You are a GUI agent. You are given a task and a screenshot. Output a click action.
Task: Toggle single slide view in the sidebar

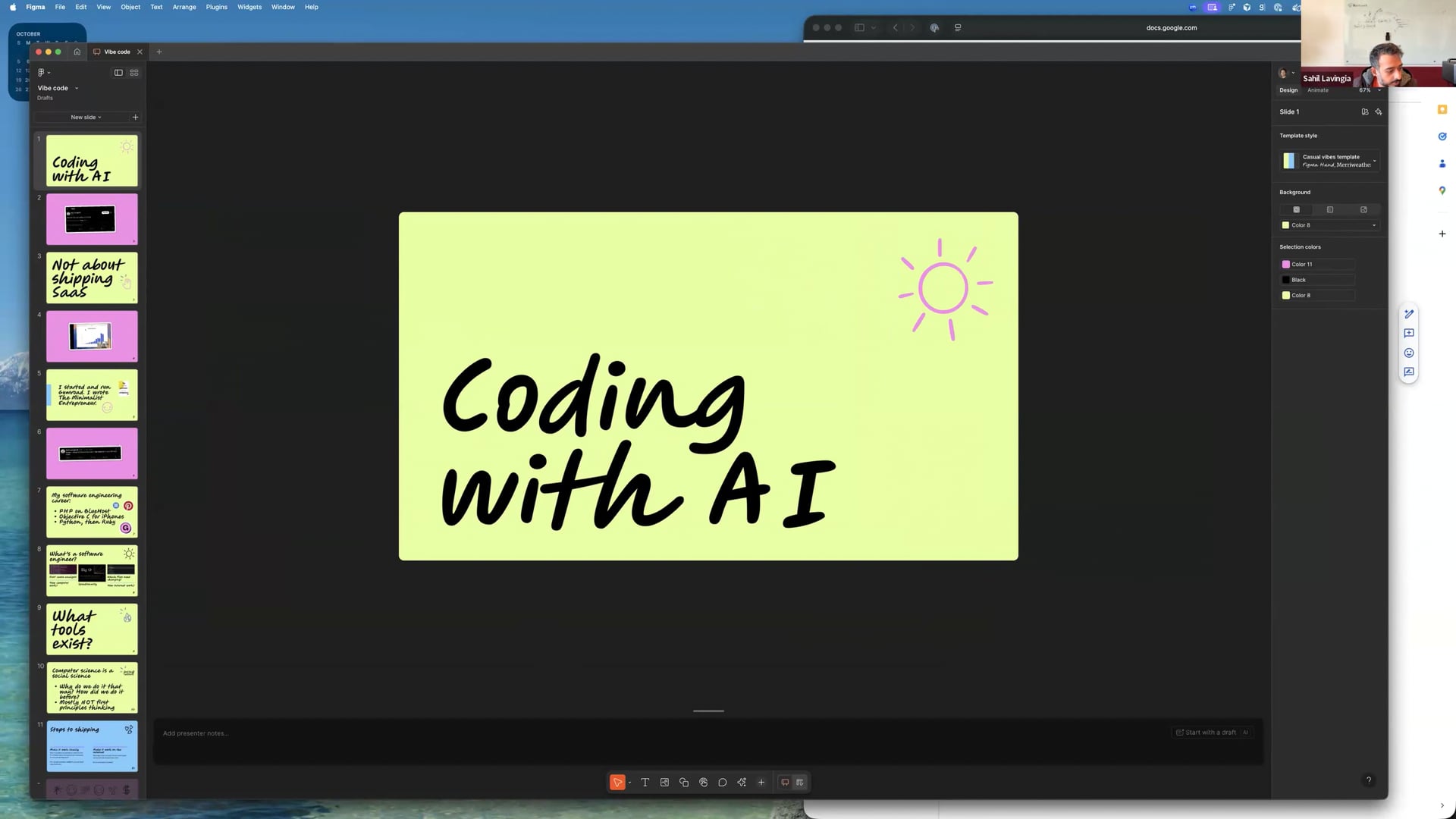coord(118,72)
